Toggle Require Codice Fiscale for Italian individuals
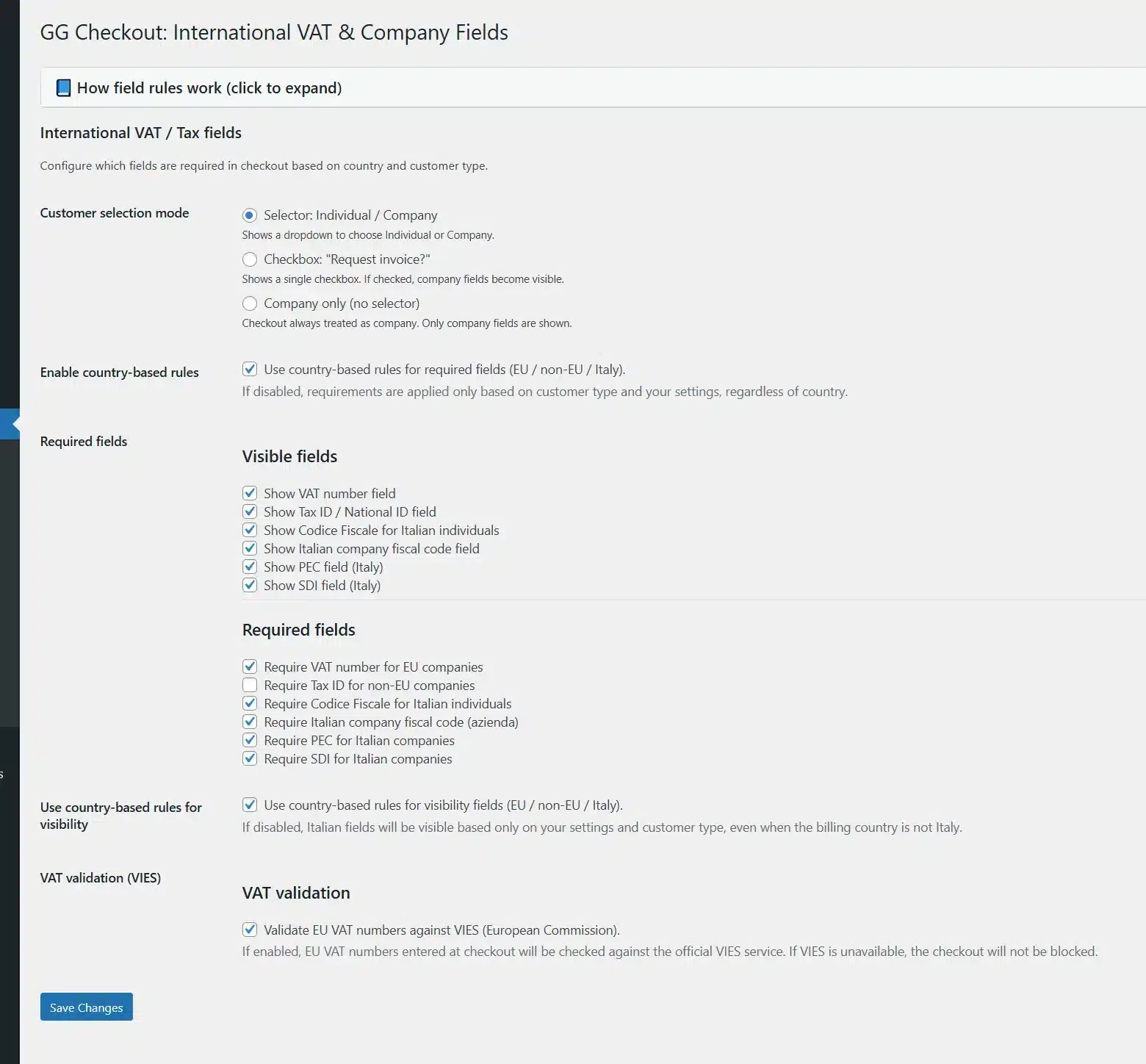The width and height of the screenshot is (1146, 1064). 250,703
